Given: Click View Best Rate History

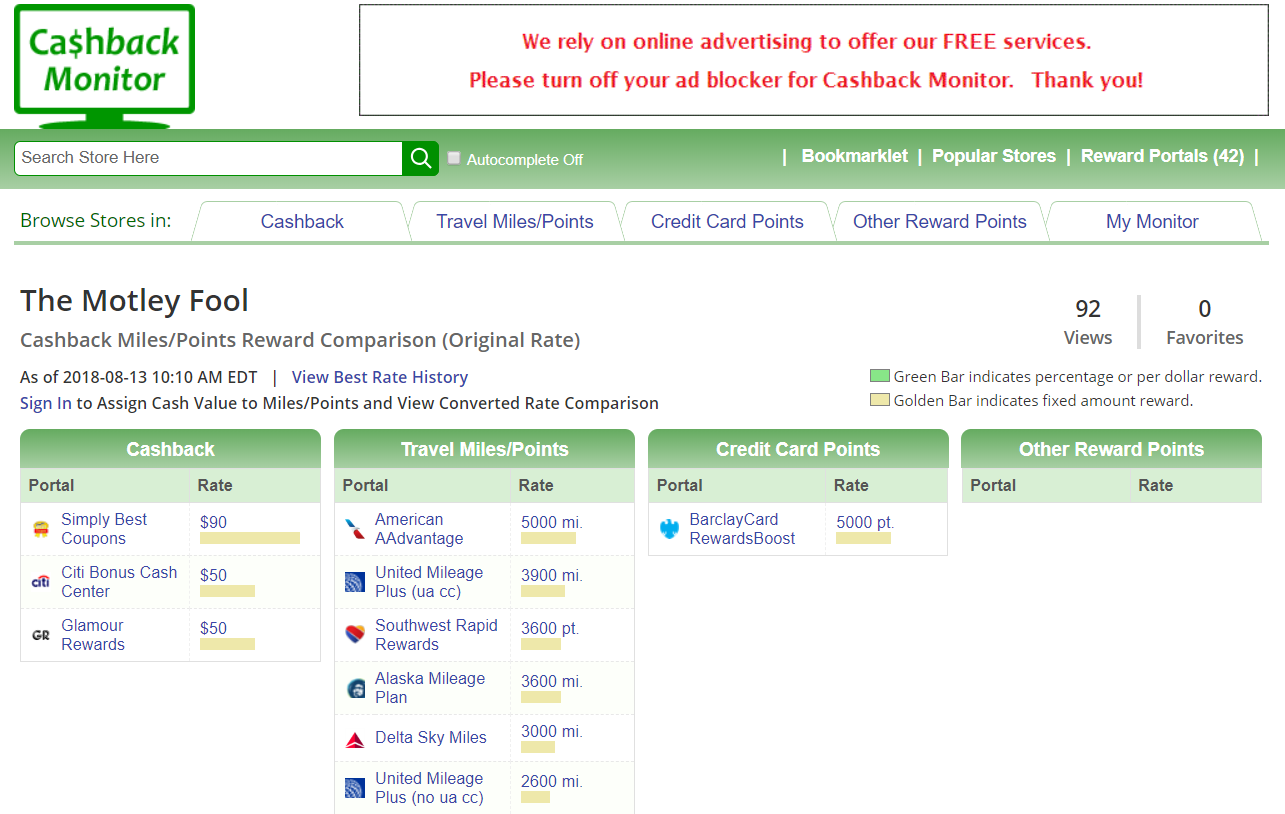Looking at the screenshot, I should click(380, 377).
